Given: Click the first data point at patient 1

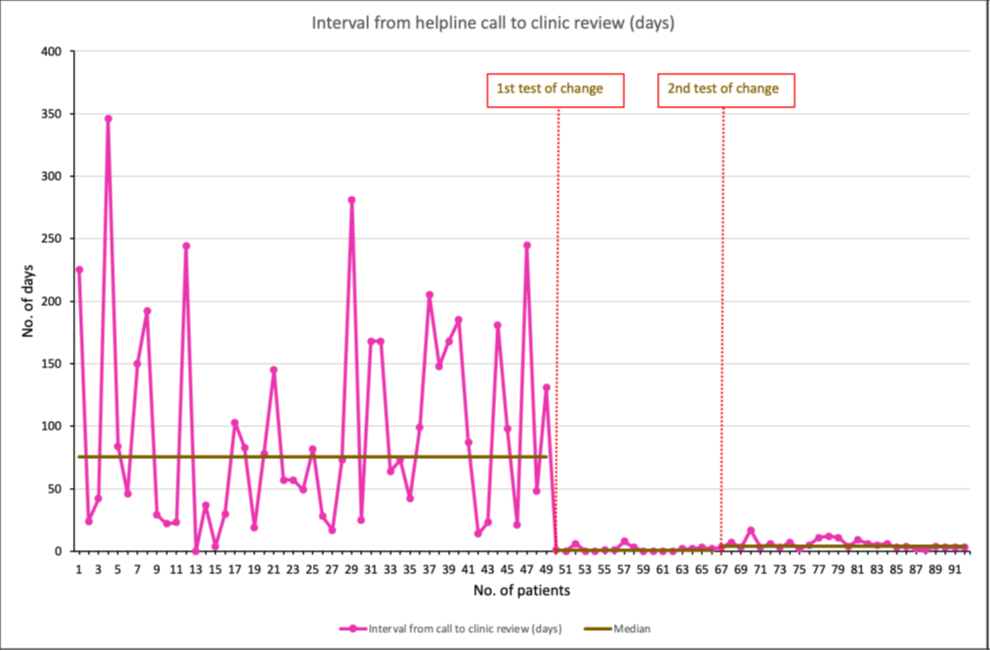Looking at the screenshot, I should [x=79, y=269].
